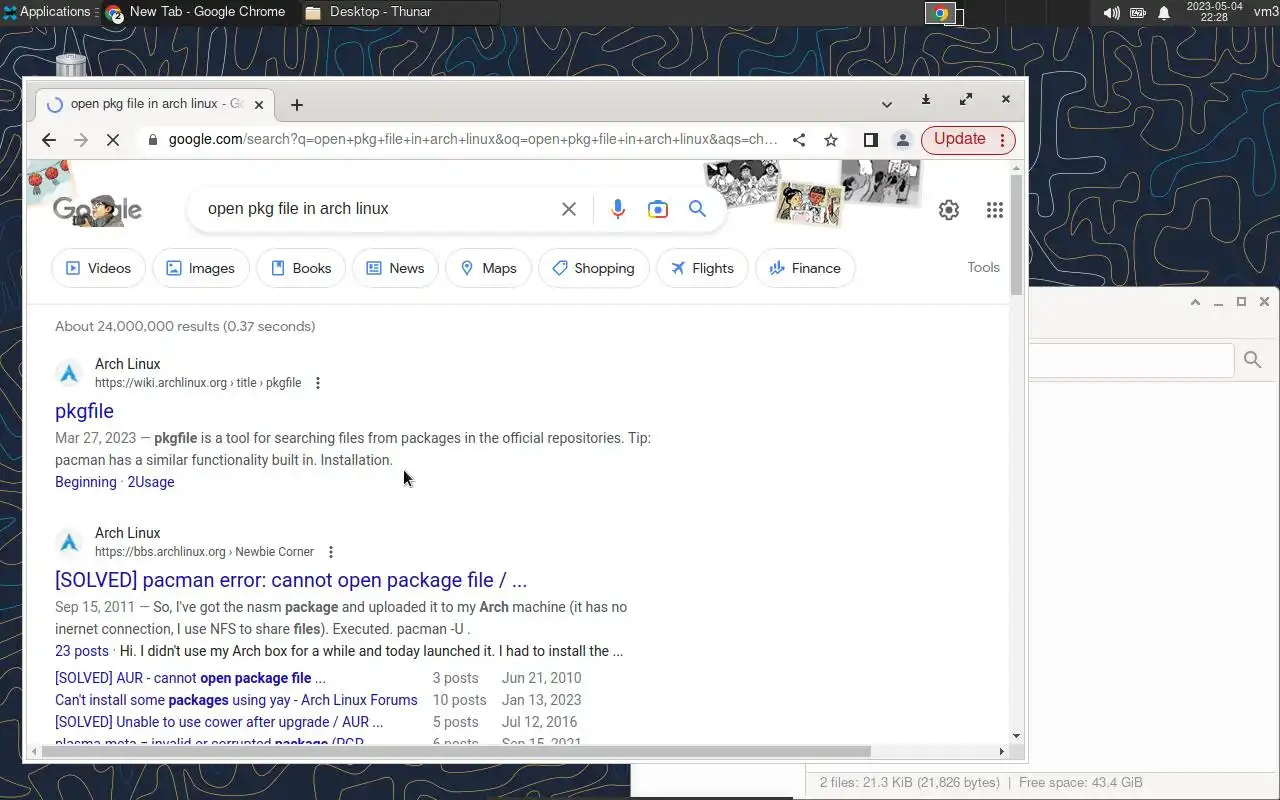Click the Thunar window search field
The height and width of the screenshot is (800, 1280).
[1131, 360]
